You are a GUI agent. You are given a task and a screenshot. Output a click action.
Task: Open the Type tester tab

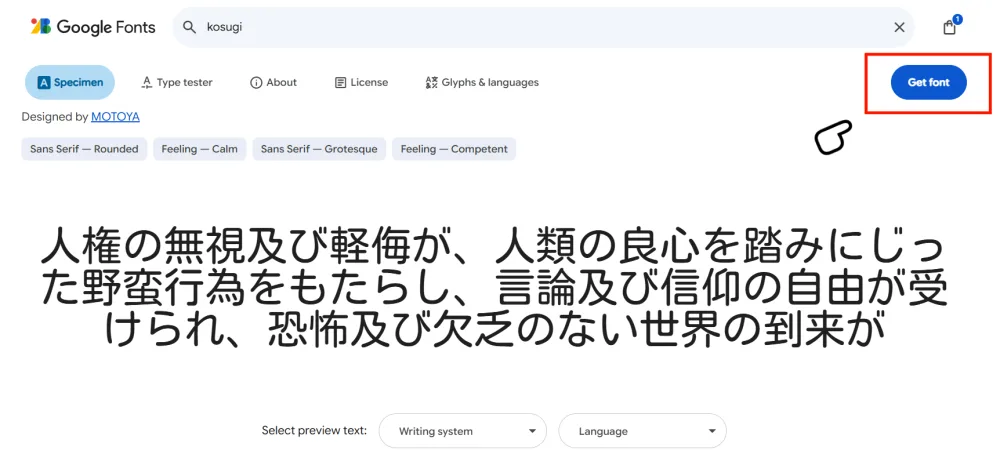click(x=176, y=83)
